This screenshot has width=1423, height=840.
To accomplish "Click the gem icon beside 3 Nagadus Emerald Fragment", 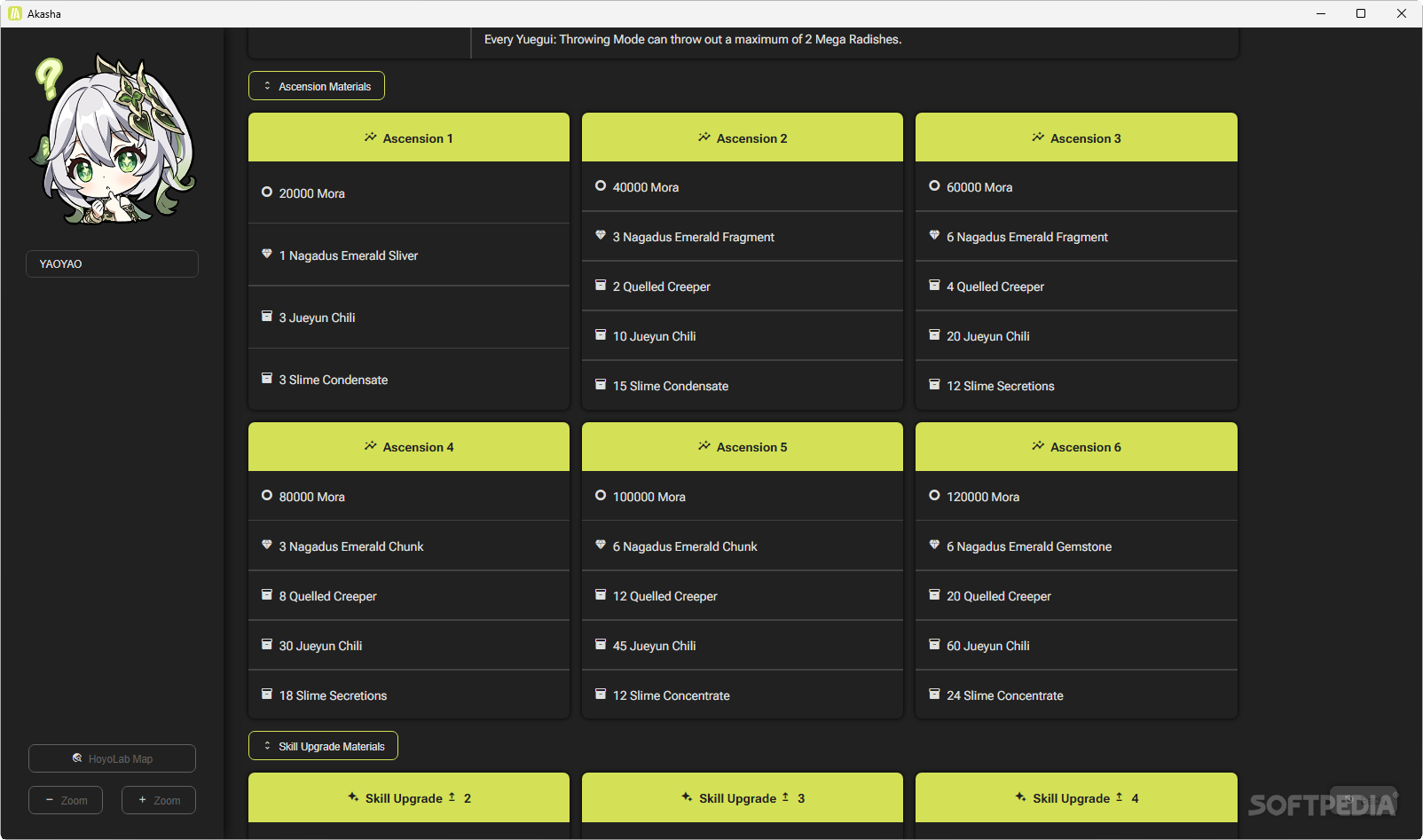I will [601, 235].
